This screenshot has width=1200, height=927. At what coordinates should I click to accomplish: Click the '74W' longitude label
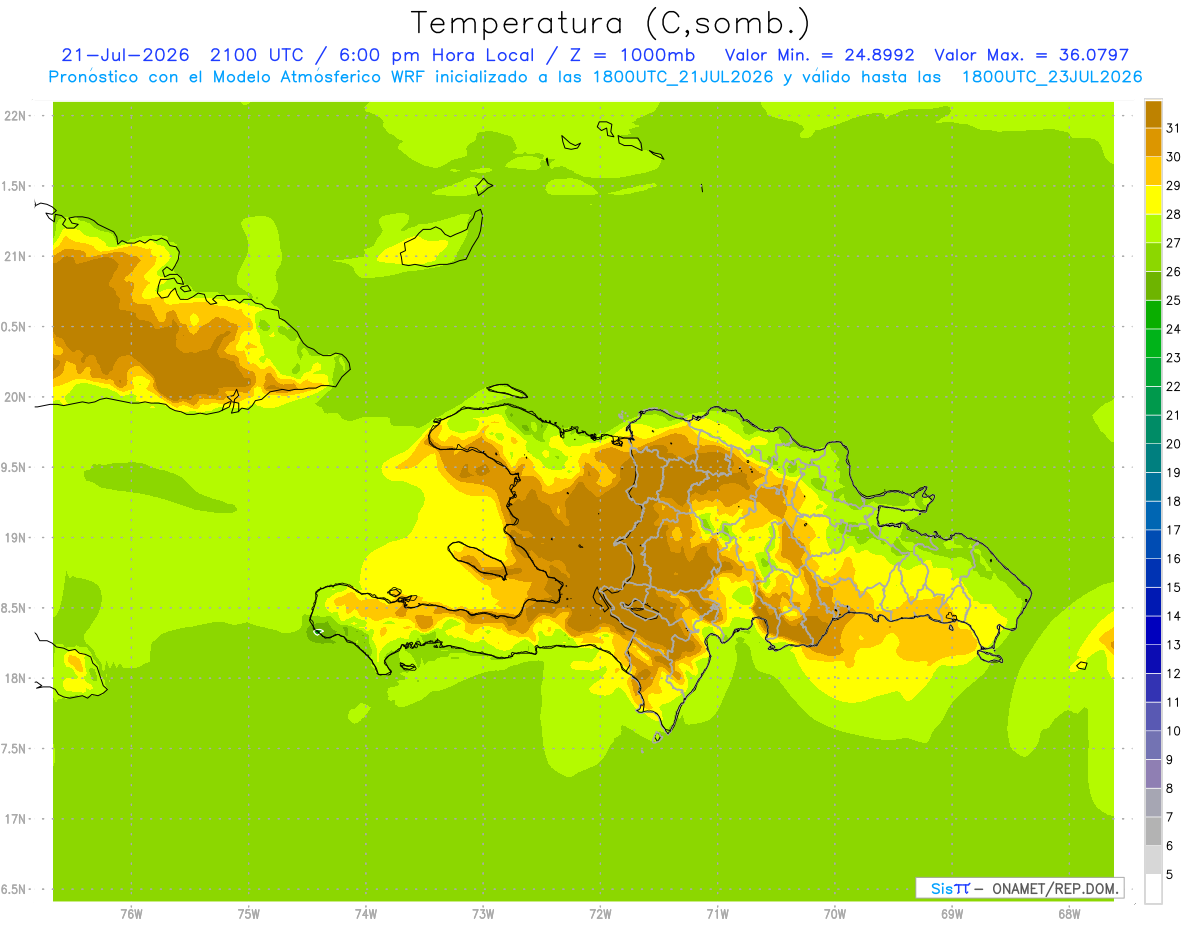click(x=366, y=913)
